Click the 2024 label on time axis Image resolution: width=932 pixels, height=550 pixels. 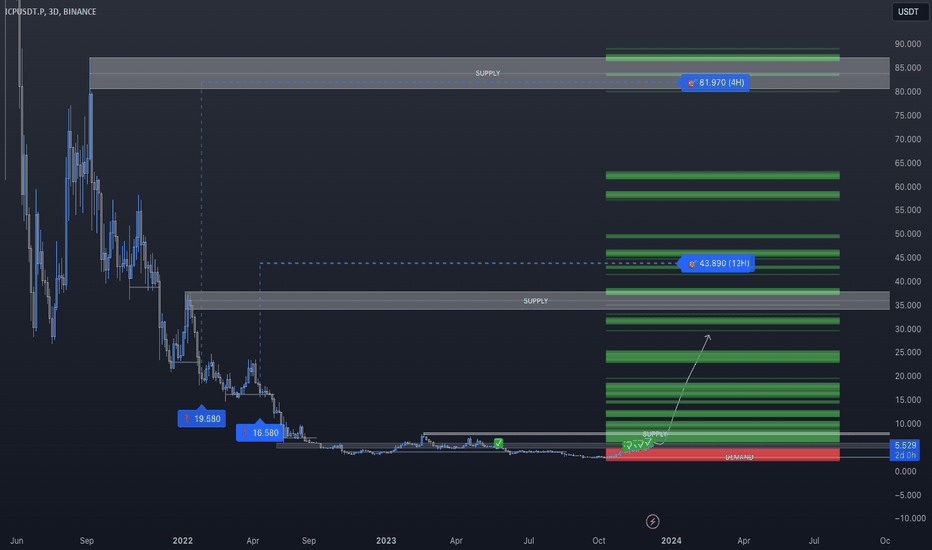tap(671, 540)
